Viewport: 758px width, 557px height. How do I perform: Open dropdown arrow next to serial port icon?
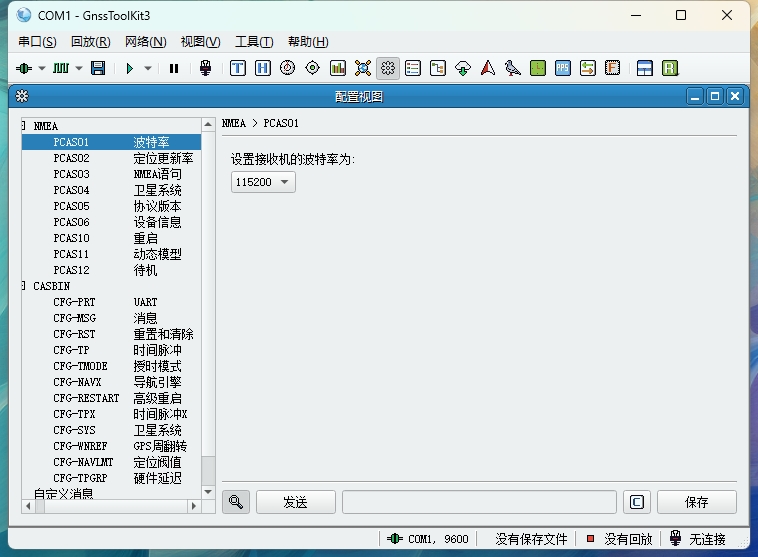42,68
